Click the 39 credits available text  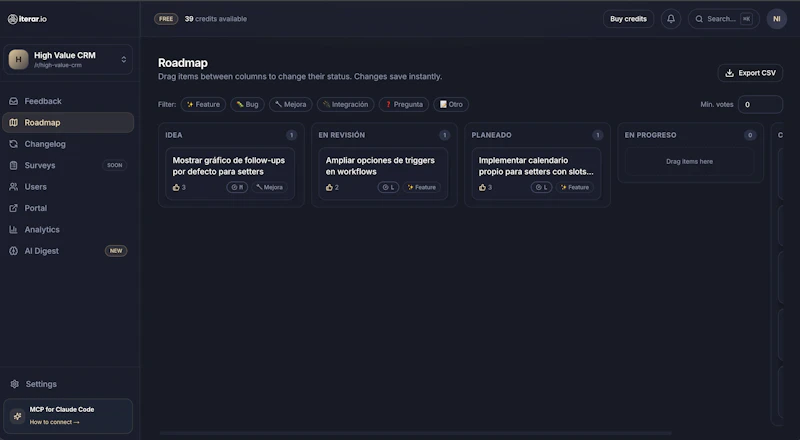[216, 19]
